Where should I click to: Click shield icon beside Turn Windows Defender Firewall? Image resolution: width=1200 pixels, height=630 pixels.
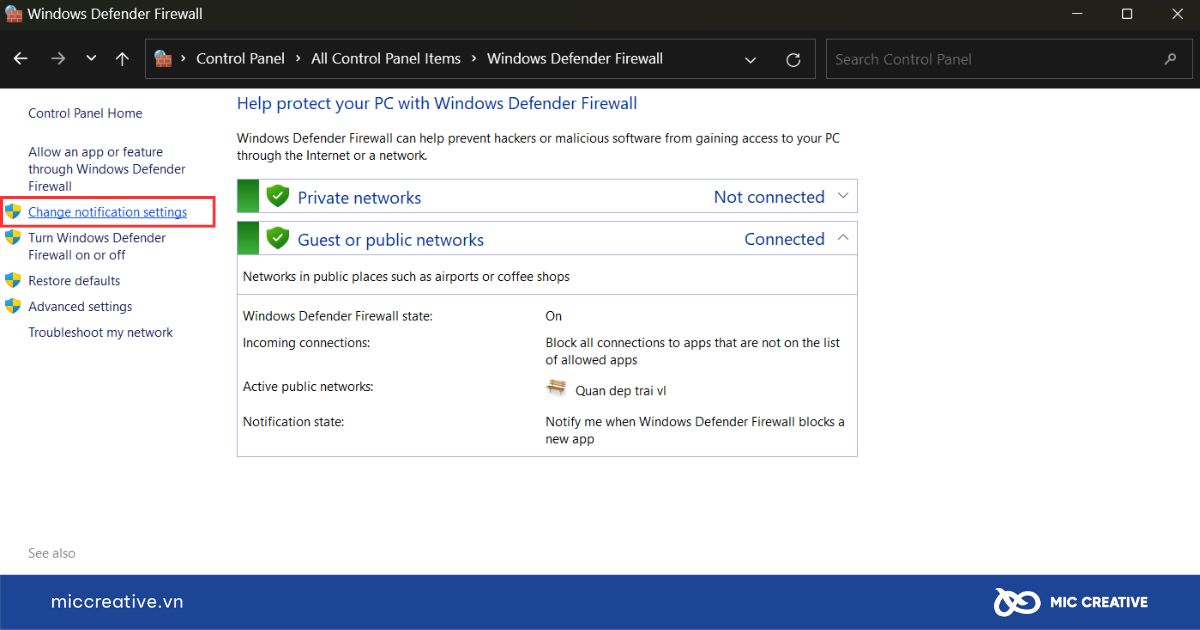[13, 238]
